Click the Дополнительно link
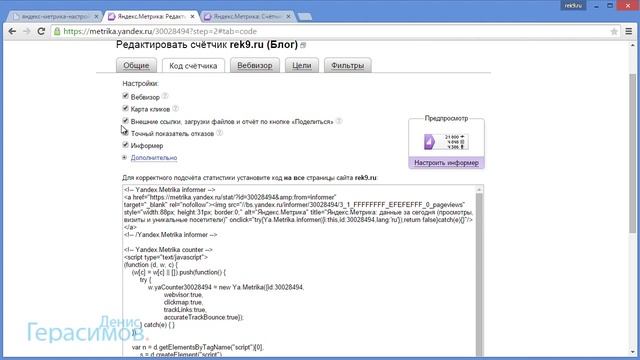Image resolution: width=640 pixels, height=360 pixels. [154, 158]
